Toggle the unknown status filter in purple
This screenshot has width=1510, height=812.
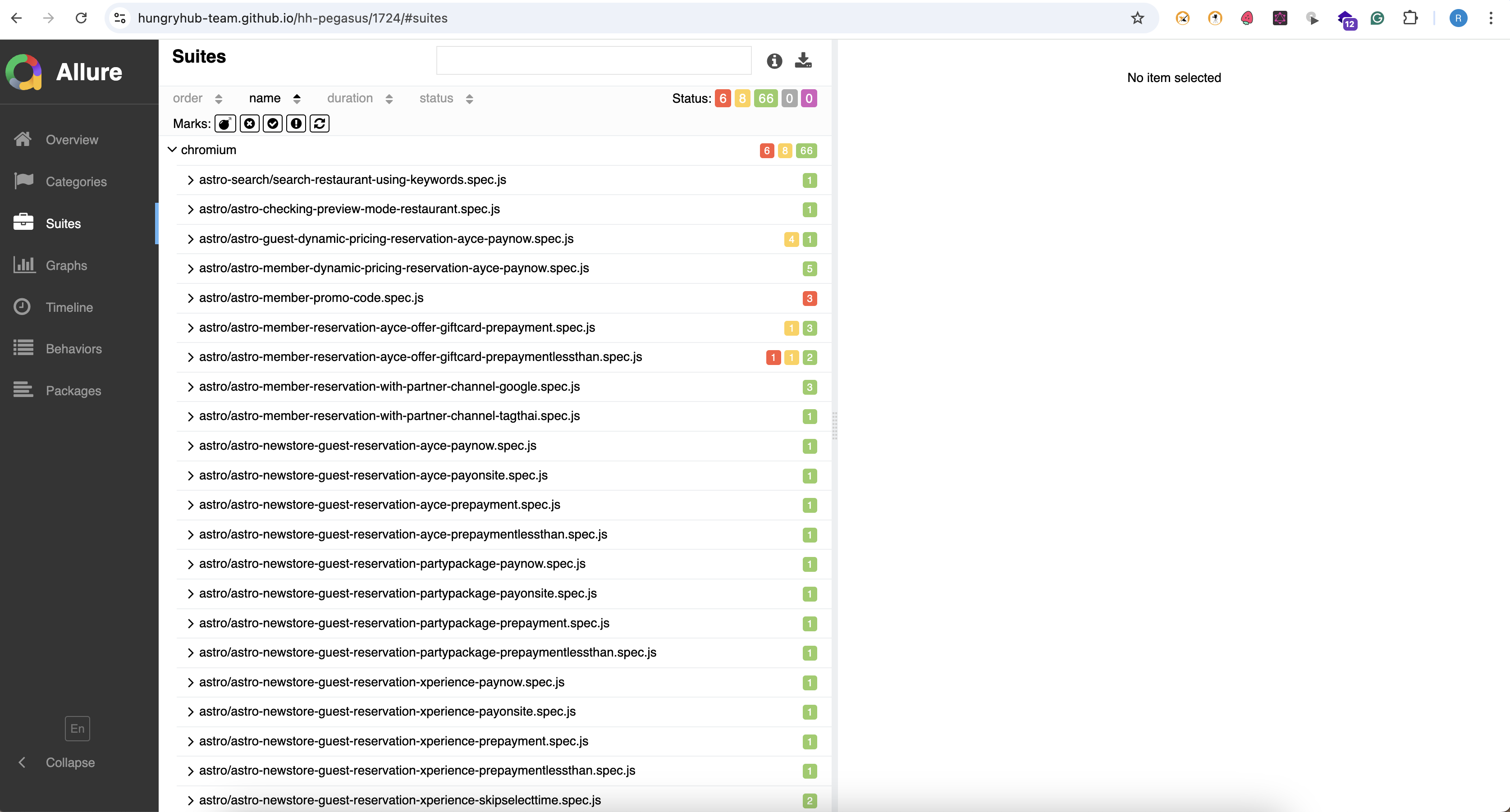[809, 98]
